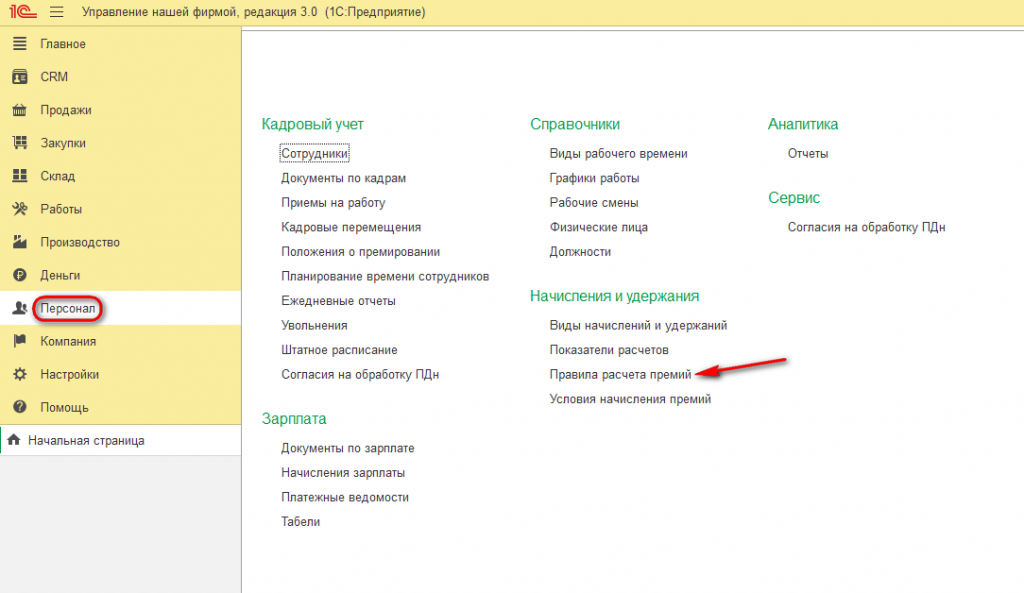
Task: Click the home icon for Начальная страница
Action: coord(14,440)
